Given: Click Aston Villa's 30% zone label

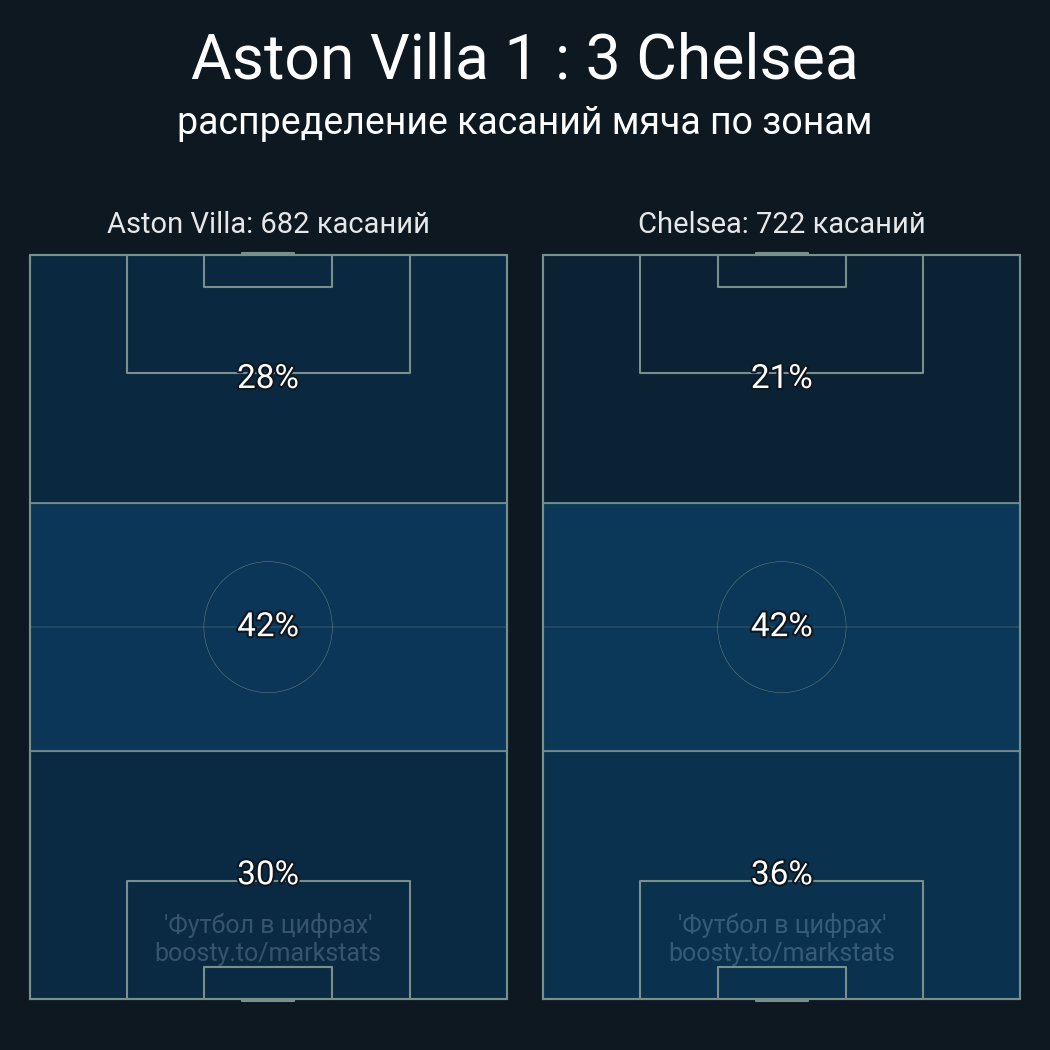Looking at the screenshot, I should [268, 873].
